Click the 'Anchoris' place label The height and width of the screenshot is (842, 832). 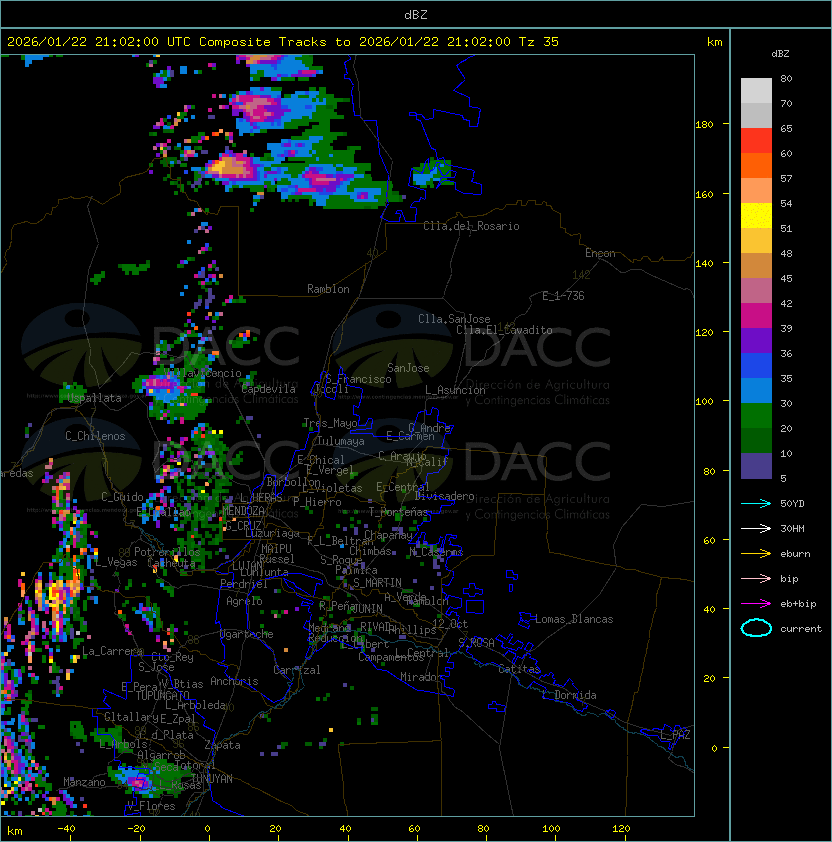click(234, 681)
